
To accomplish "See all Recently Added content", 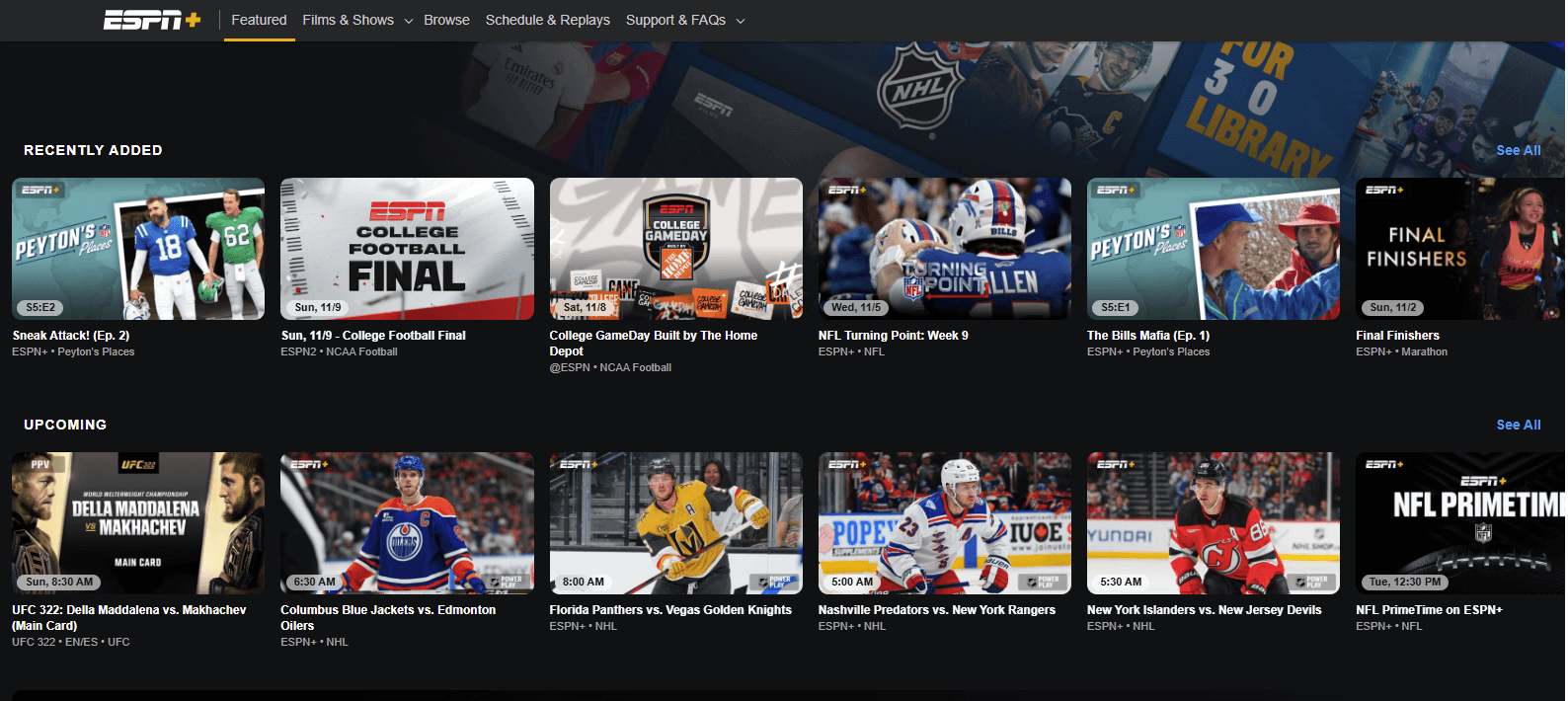I will 1518,150.
